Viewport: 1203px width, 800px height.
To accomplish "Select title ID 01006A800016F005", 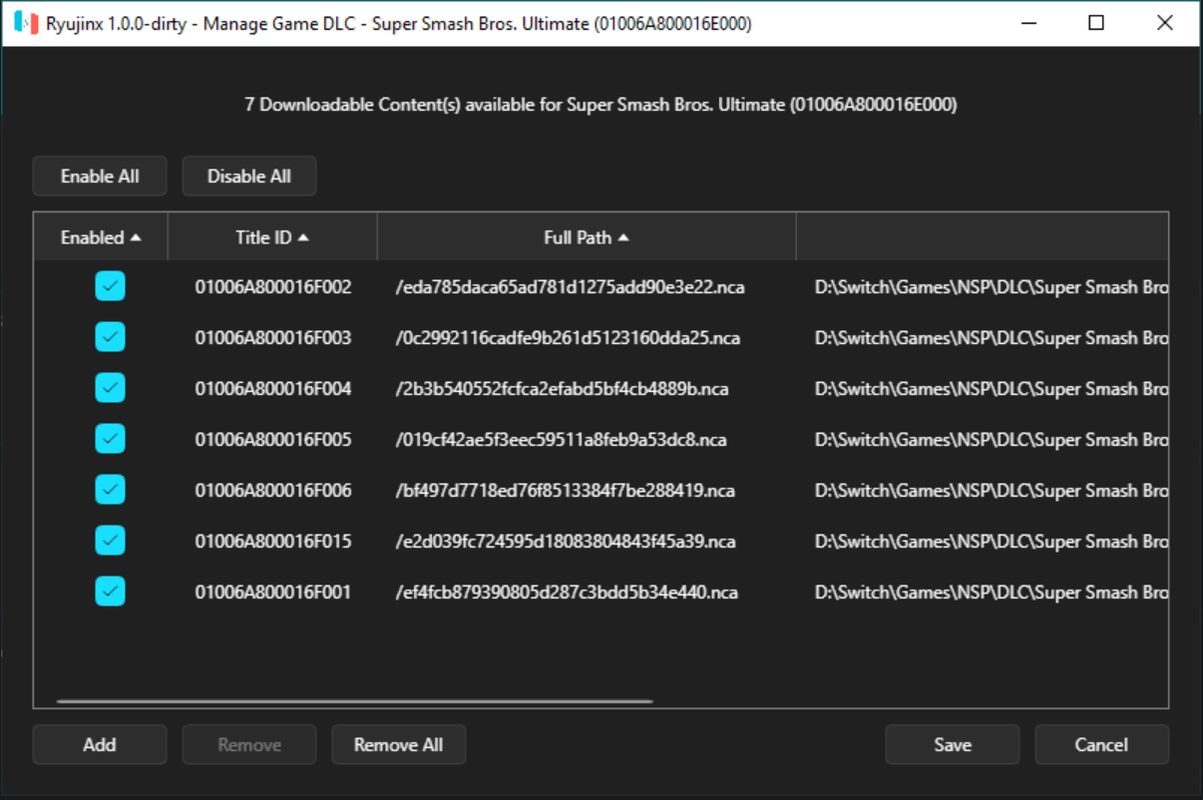I will [273, 440].
